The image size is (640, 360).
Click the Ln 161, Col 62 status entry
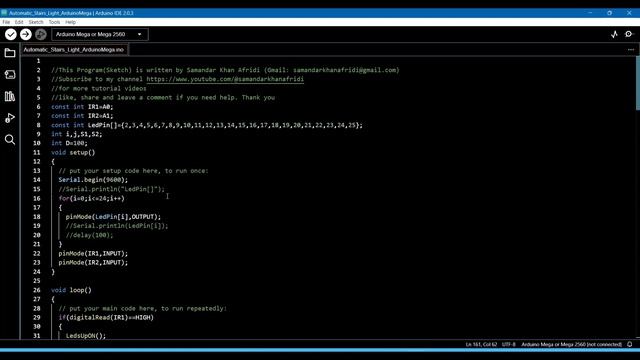tap(481, 344)
